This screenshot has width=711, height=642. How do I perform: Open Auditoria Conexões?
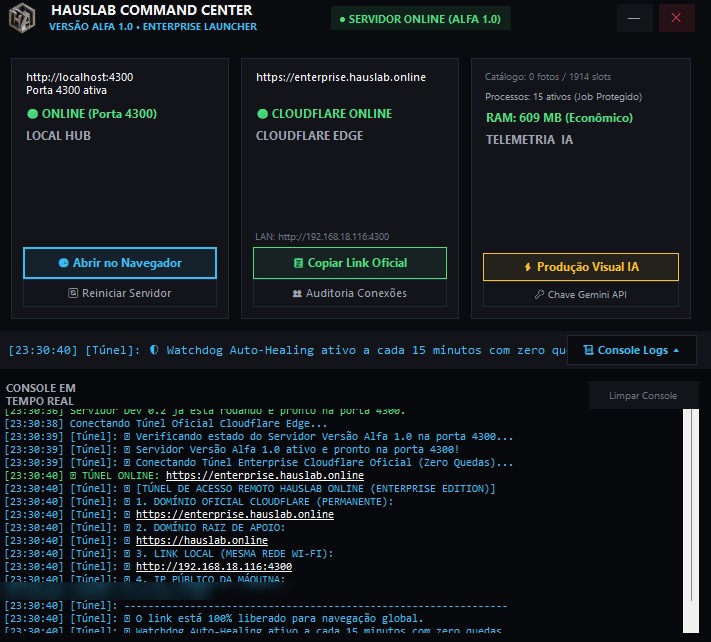coord(350,293)
